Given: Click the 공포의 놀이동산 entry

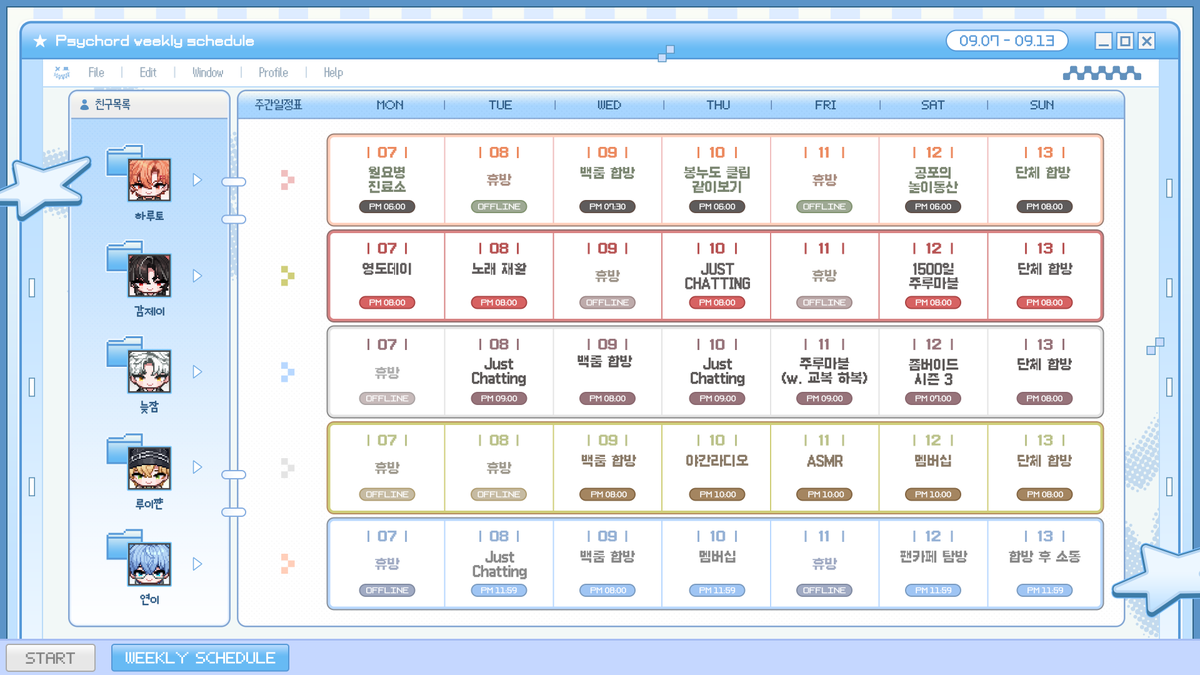Looking at the screenshot, I should pyautogui.click(x=933, y=180).
